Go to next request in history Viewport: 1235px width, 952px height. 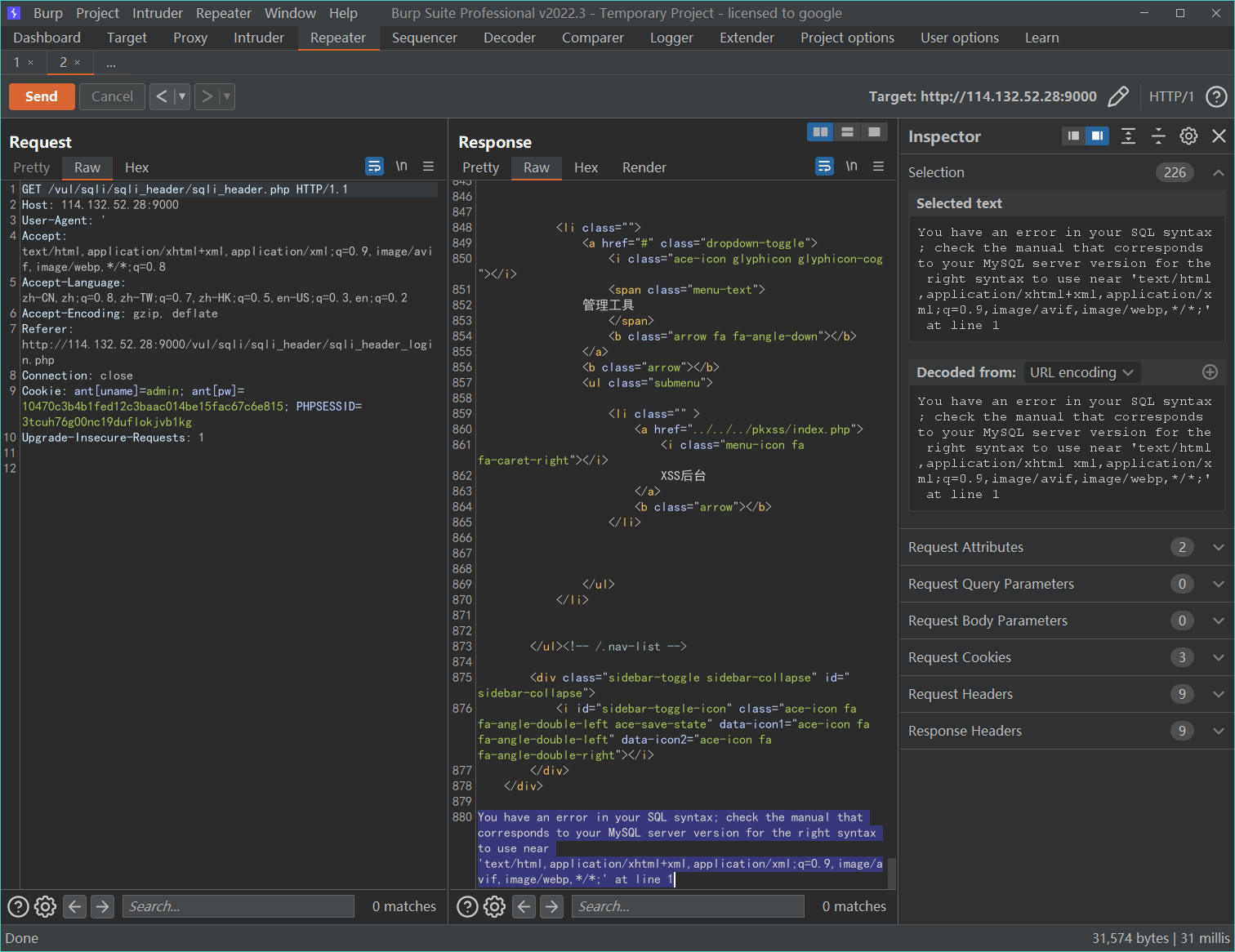(x=207, y=96)
